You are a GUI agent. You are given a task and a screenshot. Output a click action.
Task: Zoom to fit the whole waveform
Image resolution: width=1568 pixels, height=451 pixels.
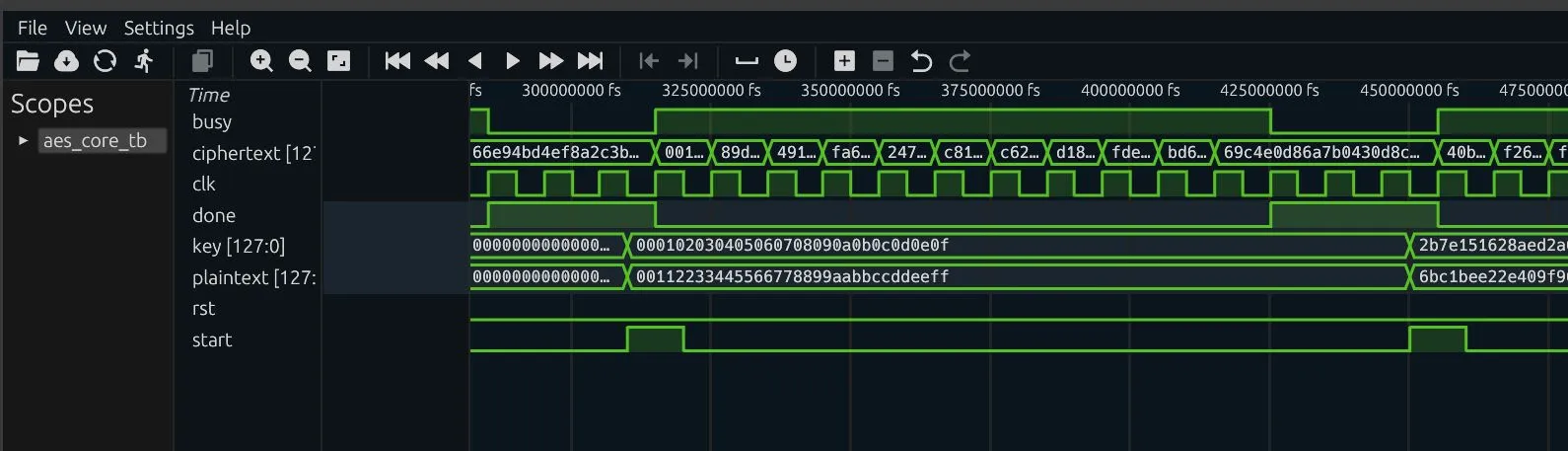coord(338,61)
